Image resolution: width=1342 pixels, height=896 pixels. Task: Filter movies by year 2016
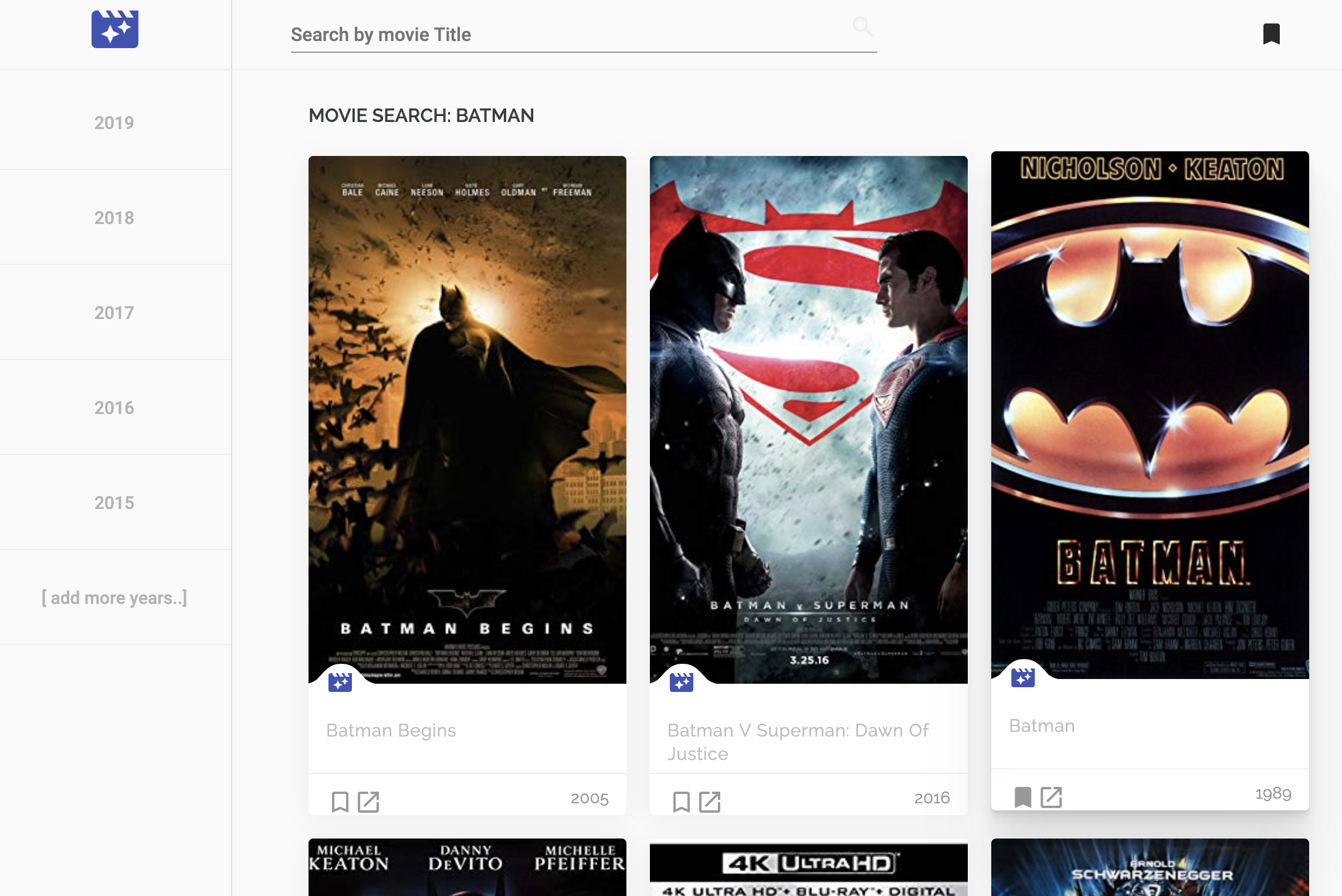point(114,408)
